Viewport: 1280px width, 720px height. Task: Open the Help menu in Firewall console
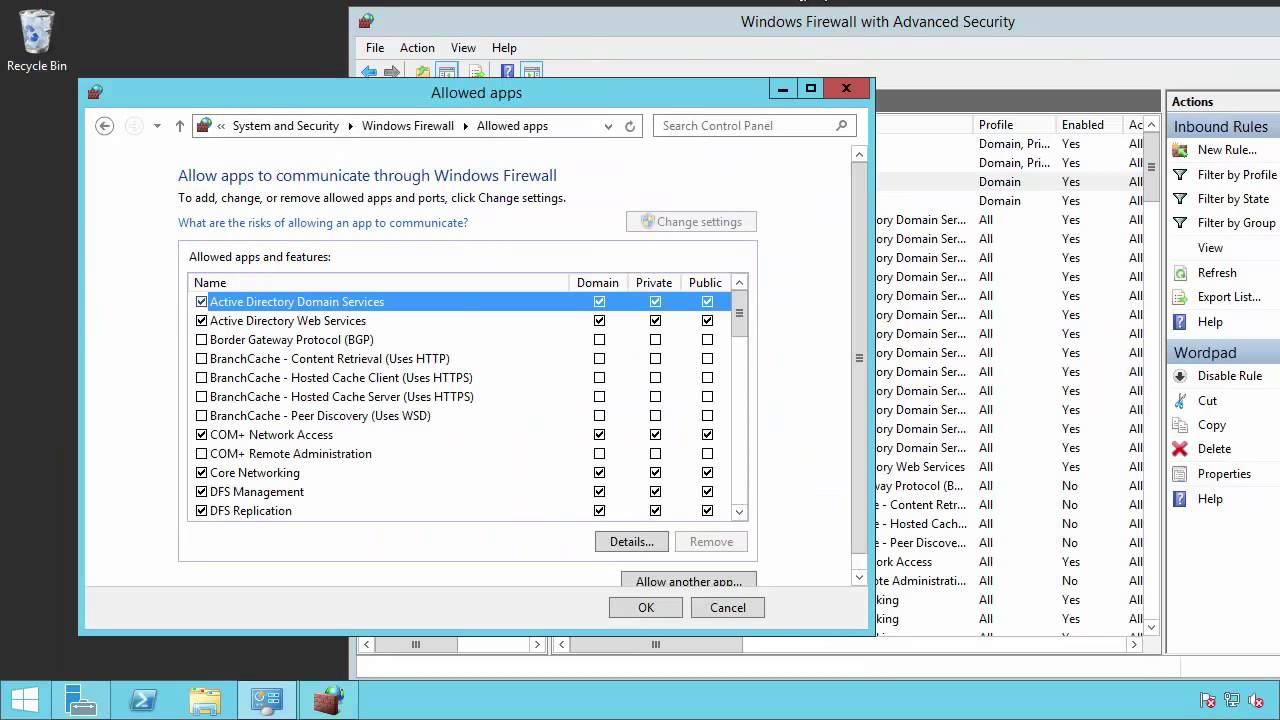click(504, 48)
